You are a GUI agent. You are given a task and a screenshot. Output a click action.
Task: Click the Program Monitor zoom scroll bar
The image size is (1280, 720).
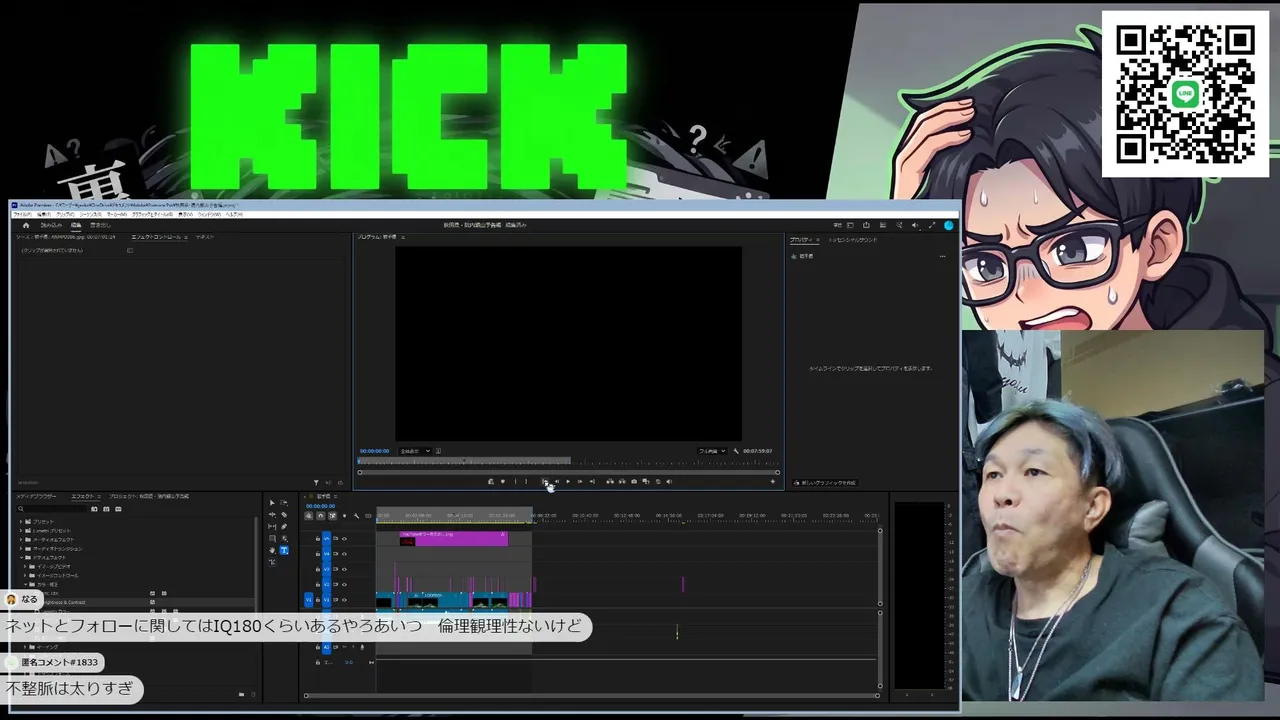pos(567,472)
